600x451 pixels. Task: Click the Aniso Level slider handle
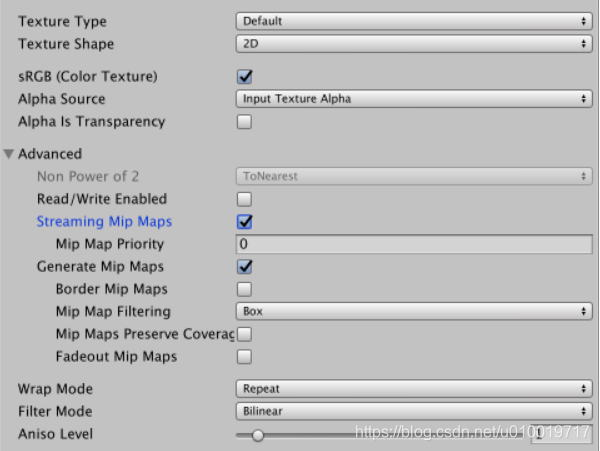pos(258,435)
